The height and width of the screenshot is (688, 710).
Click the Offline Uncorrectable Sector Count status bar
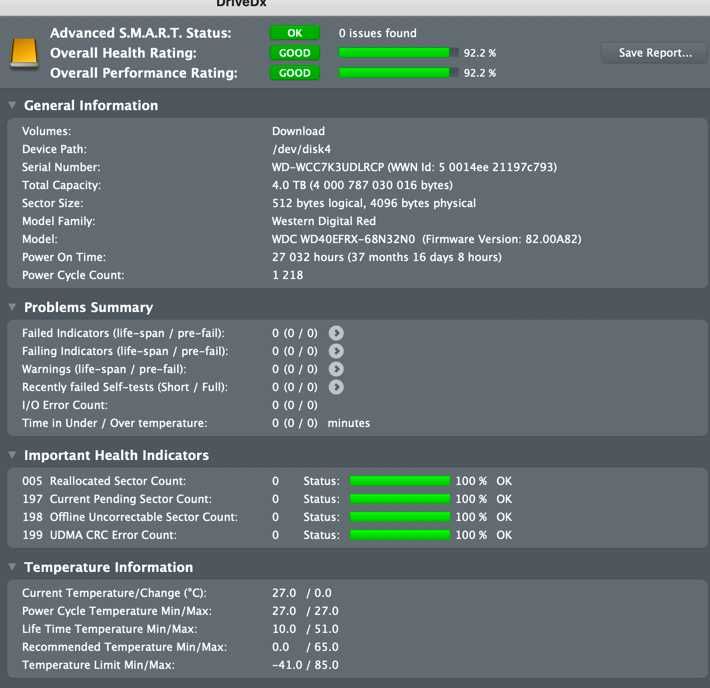coord(400,517)
